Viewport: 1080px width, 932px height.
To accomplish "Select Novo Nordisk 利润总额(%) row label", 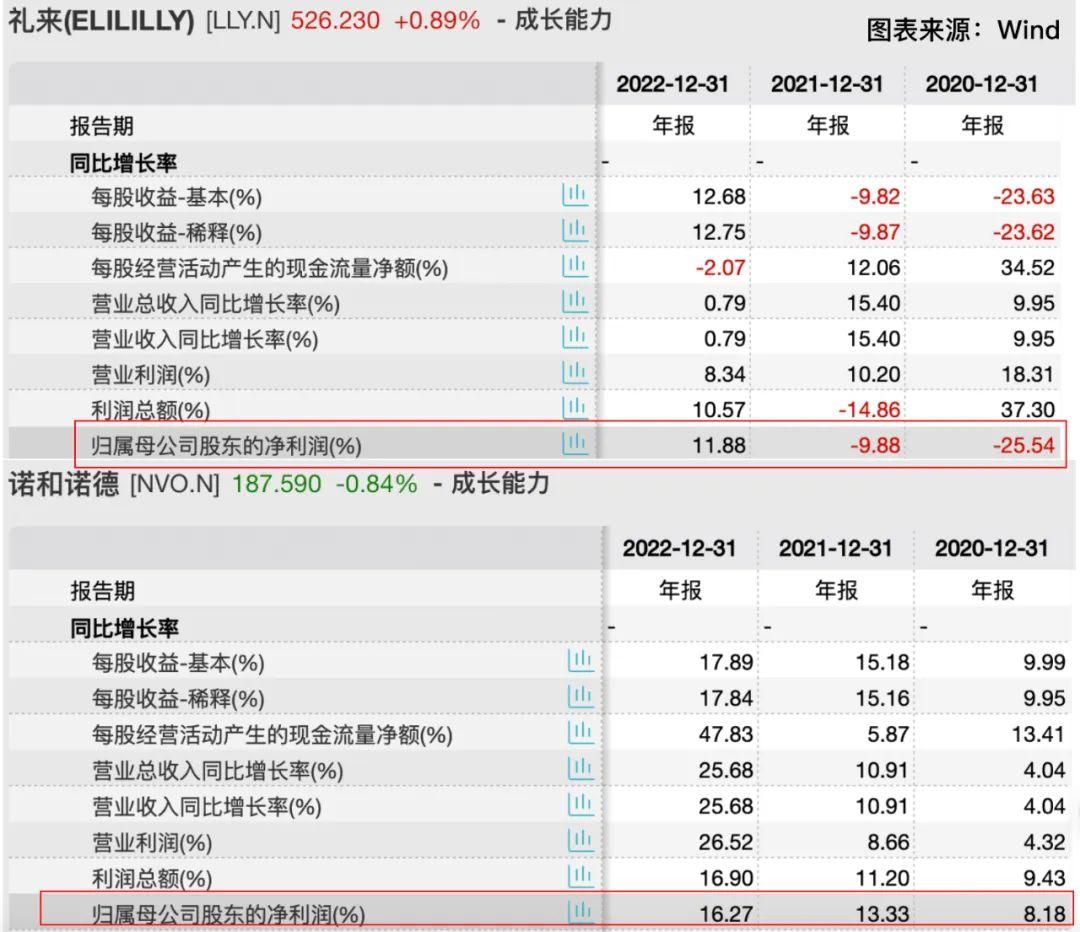I will [x=152, y=878].
